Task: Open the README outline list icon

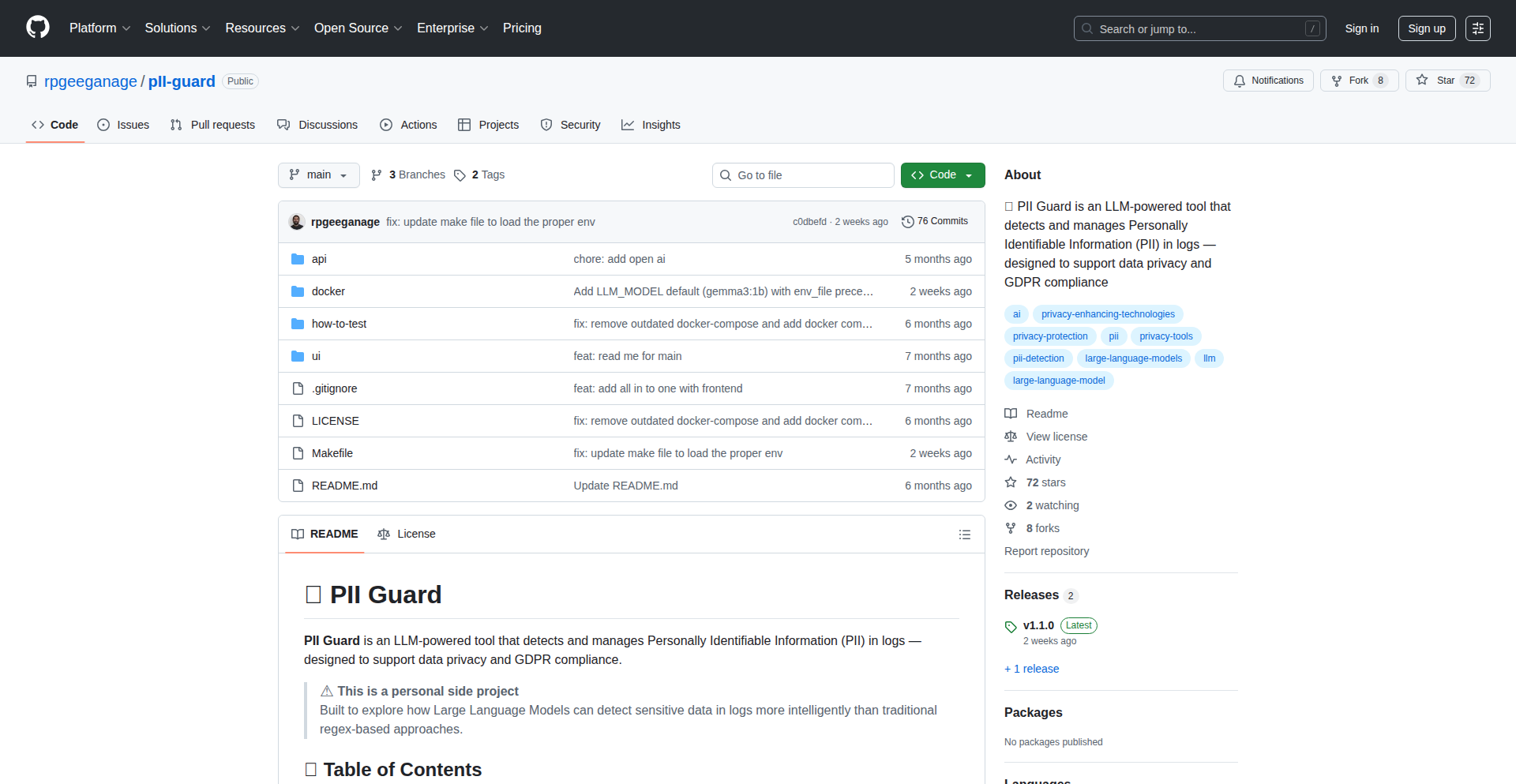Action: click(964, 535)
